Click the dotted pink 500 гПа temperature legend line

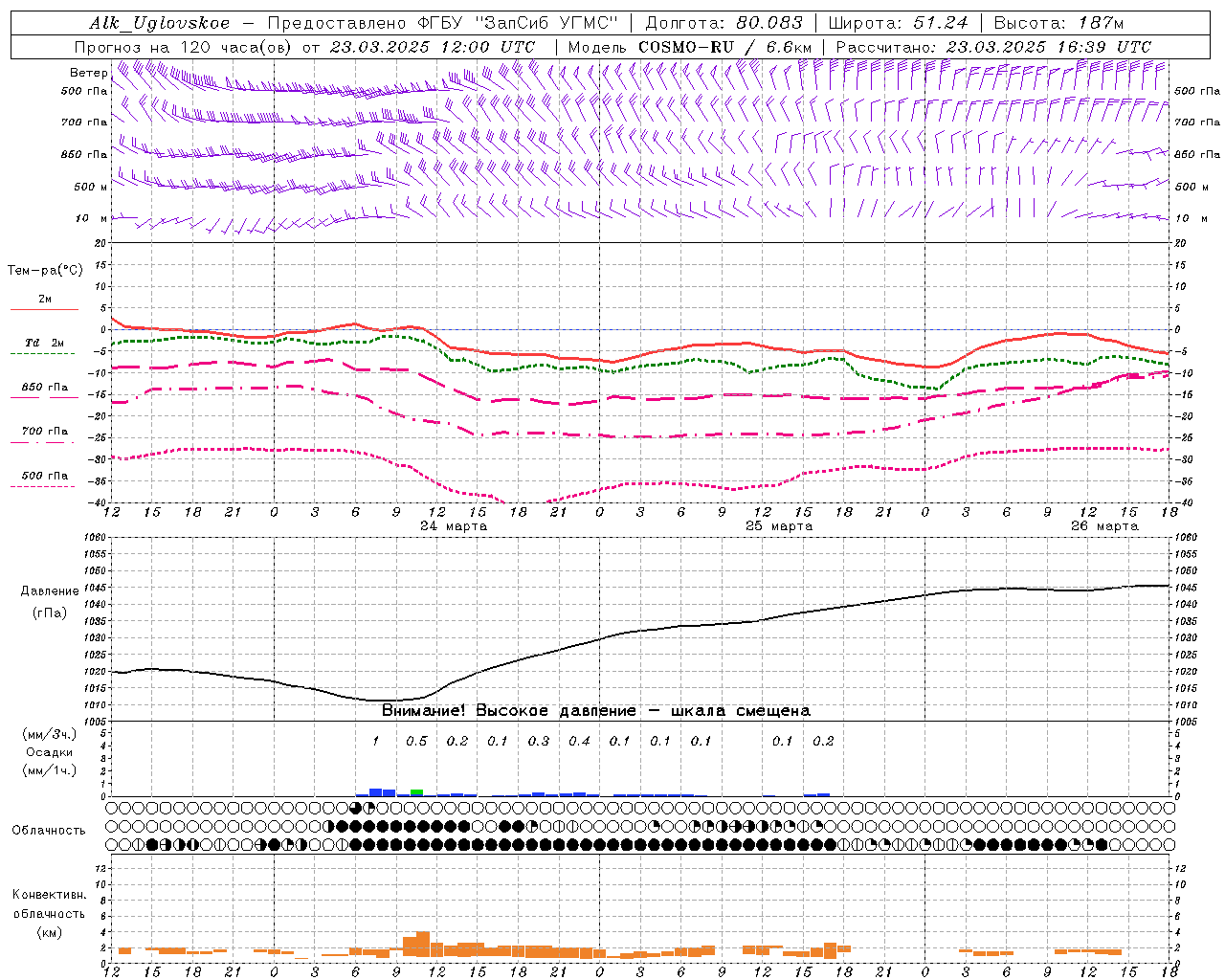tap(42, 486)
